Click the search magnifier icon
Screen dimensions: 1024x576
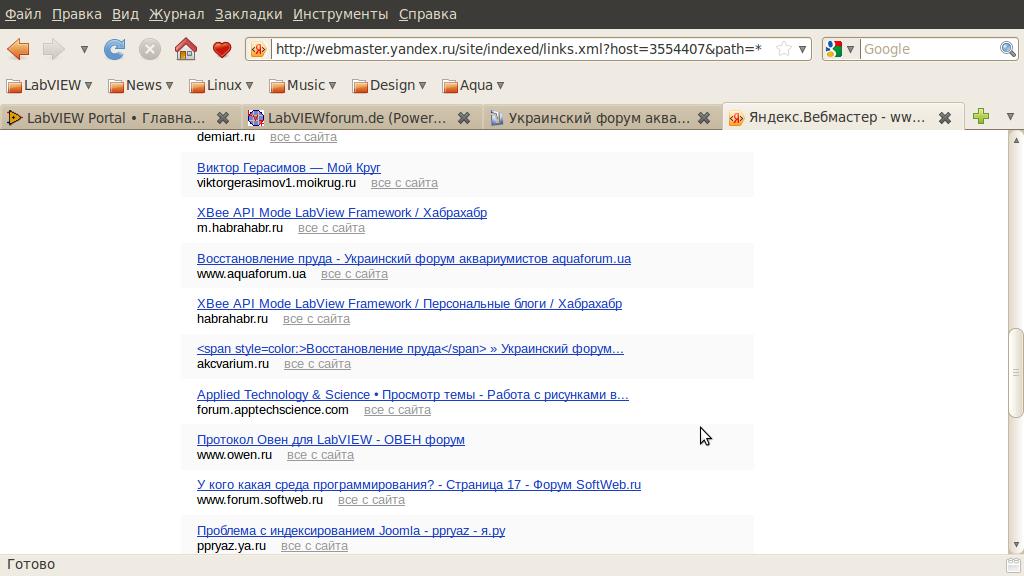1008,49
